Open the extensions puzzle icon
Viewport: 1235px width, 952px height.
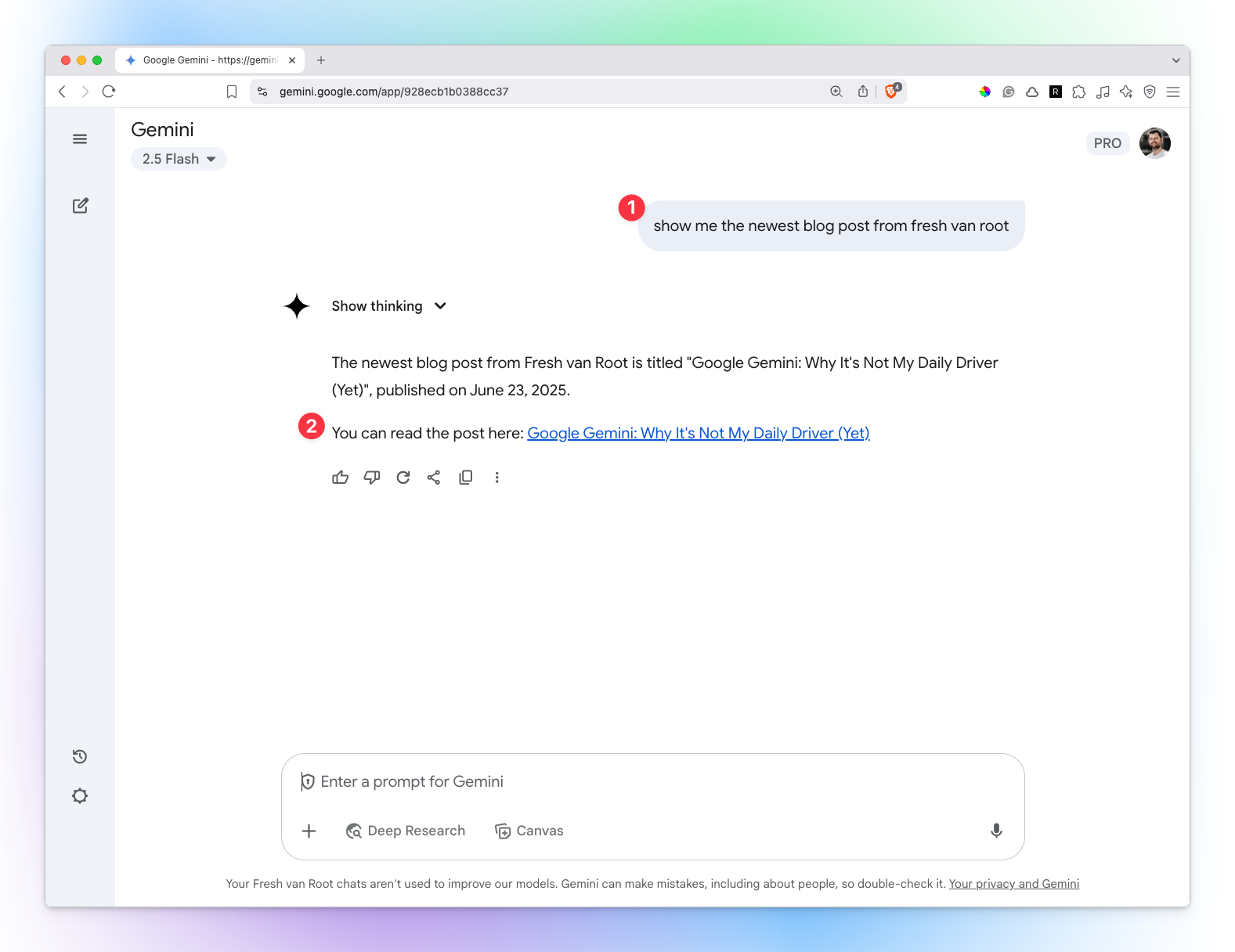(1079, 92)
